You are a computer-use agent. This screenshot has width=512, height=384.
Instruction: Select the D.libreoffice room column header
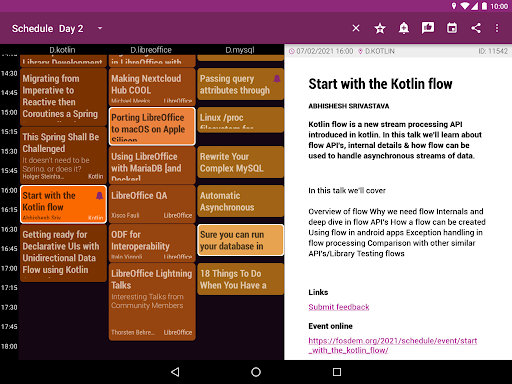pyautogui.click(x=151, y=50)
